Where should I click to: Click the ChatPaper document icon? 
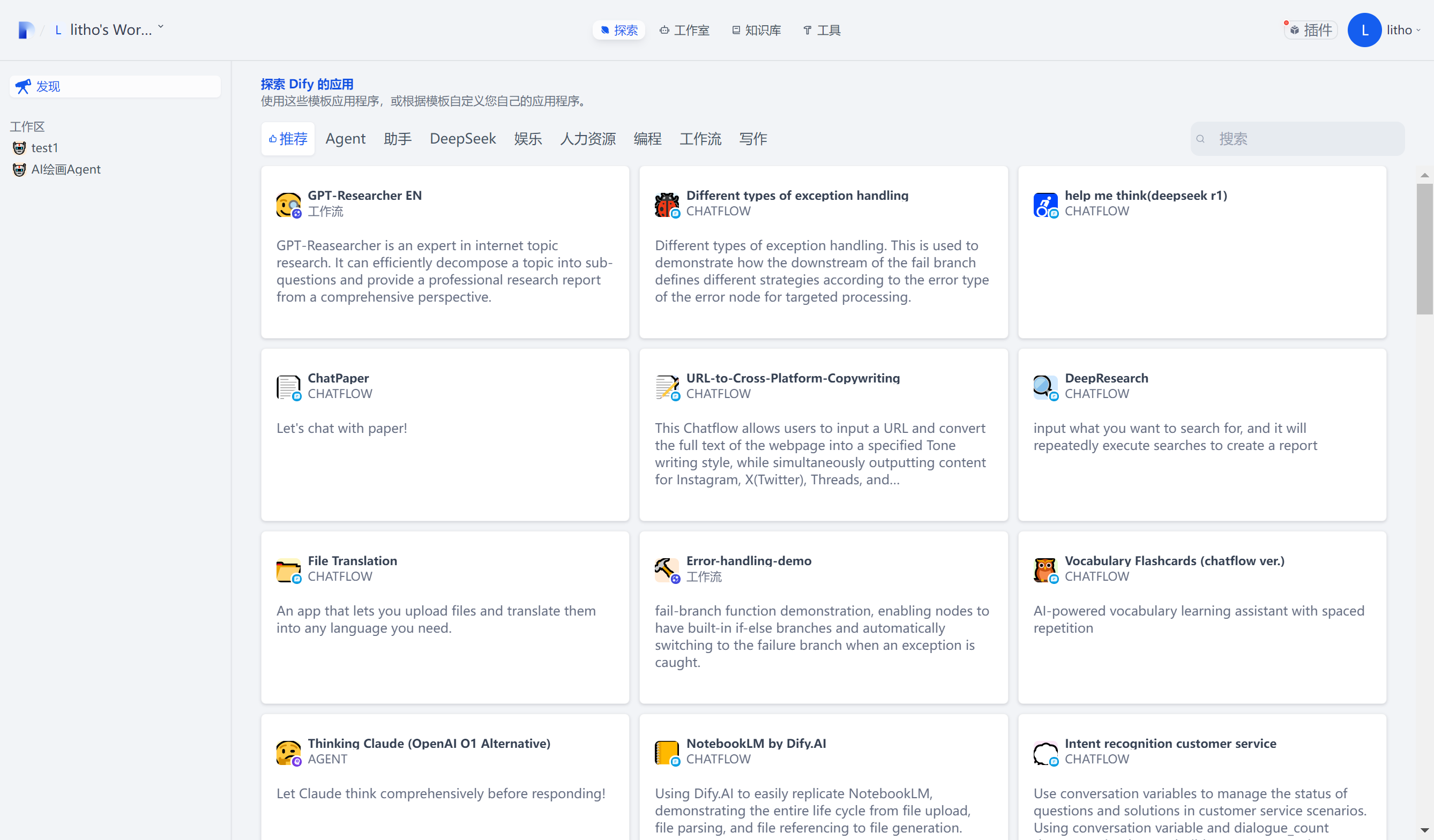click(x=288, y=387)
